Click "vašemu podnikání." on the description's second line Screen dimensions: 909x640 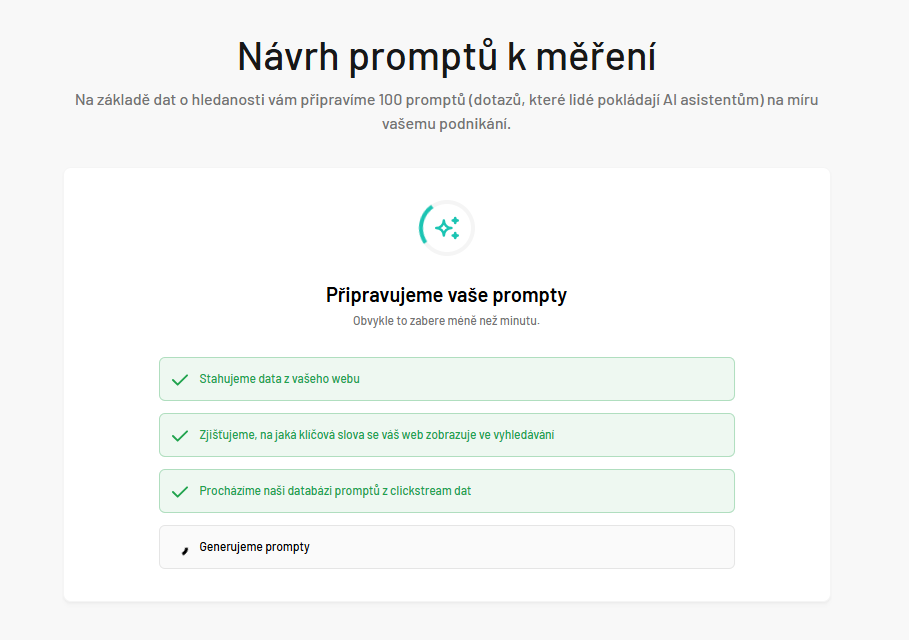click(446, 123)
